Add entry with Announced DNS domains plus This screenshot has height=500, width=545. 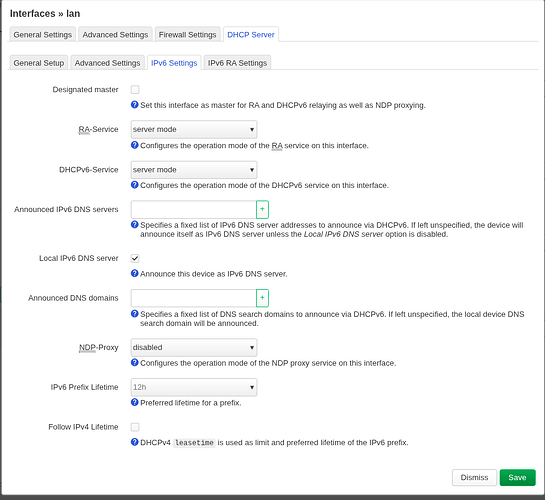(262, 298)
